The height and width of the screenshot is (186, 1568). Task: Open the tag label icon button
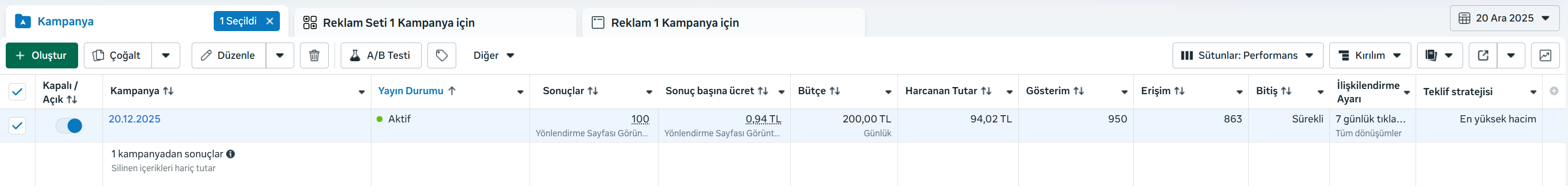pyautogui.click(x=442, y=55)
